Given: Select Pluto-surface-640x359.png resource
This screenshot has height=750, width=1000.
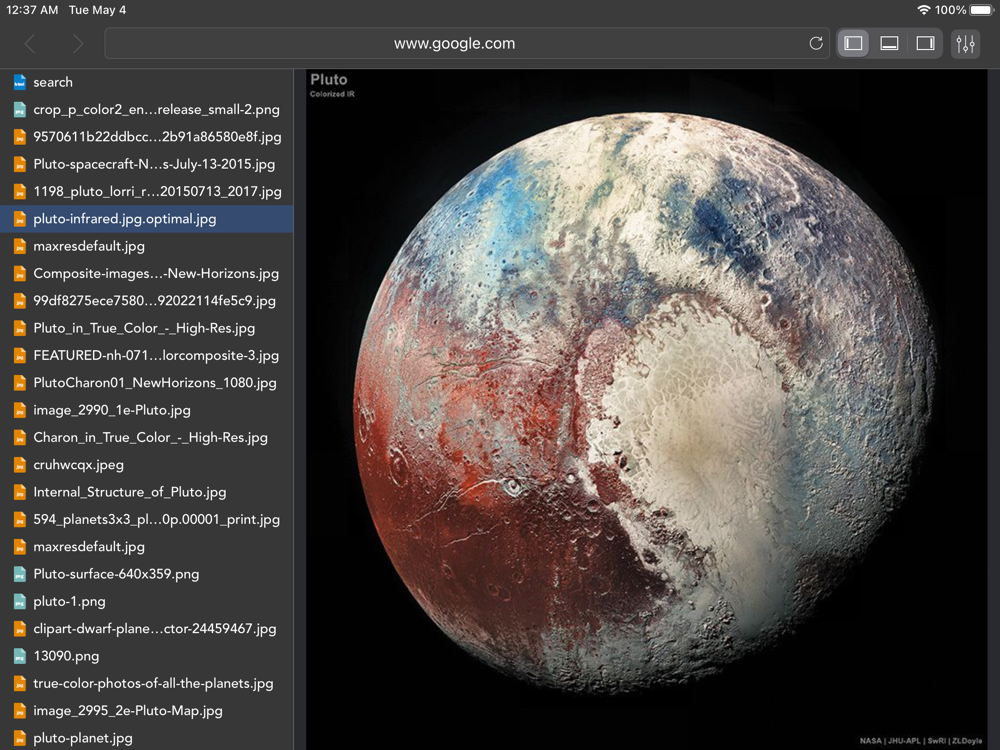Looking at the screenshot, I should pos(116,574).
